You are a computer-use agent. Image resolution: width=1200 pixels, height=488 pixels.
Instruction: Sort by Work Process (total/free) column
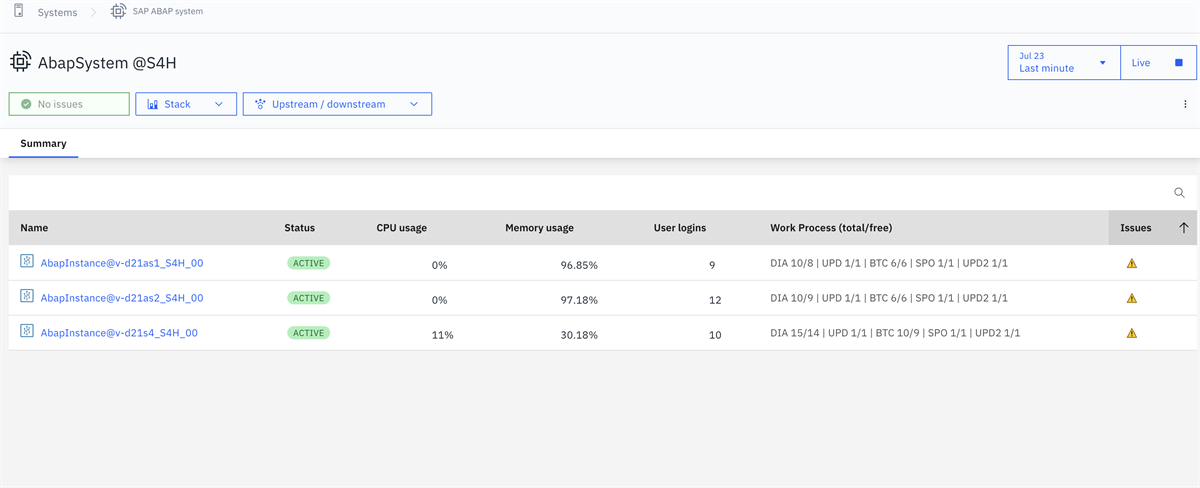(x=830, y=228)
